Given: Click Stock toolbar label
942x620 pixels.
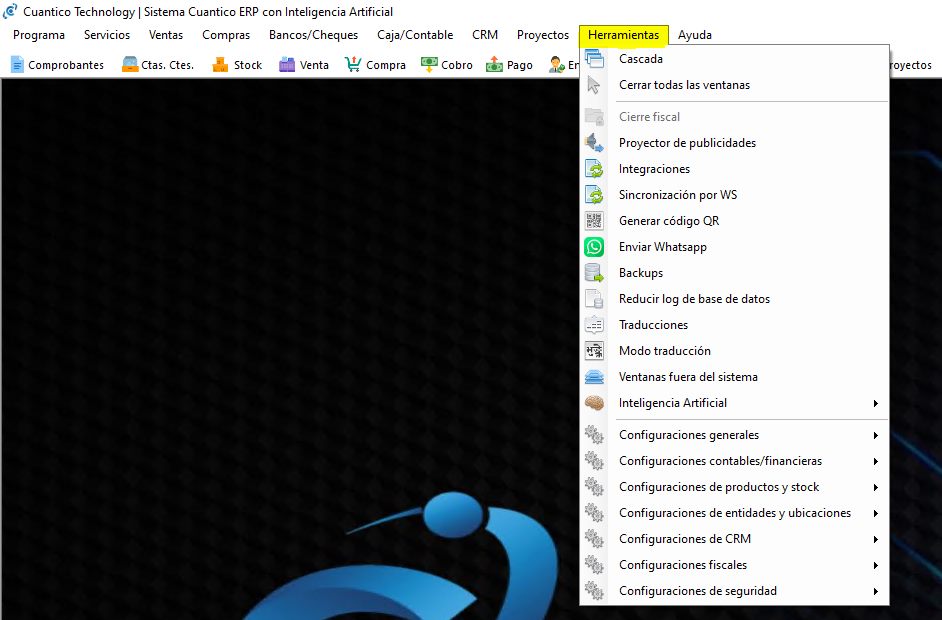Looking at the screenshot, I should (x=248, y=65).
